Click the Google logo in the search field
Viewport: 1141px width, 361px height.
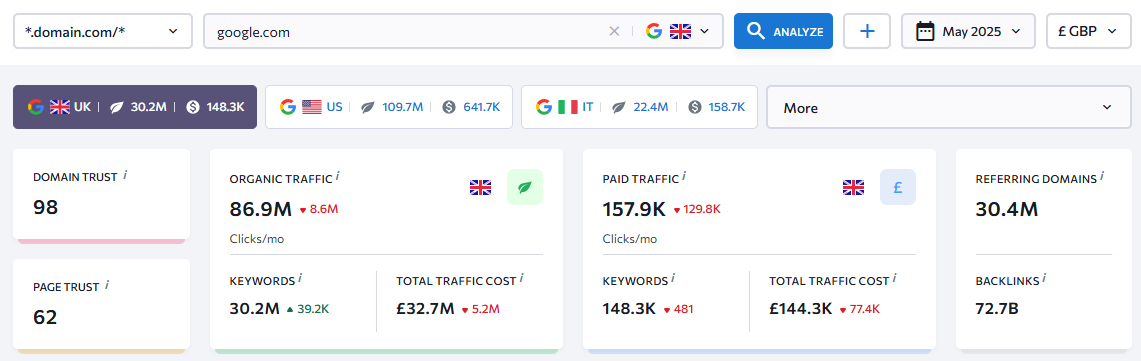click(653, 31)
